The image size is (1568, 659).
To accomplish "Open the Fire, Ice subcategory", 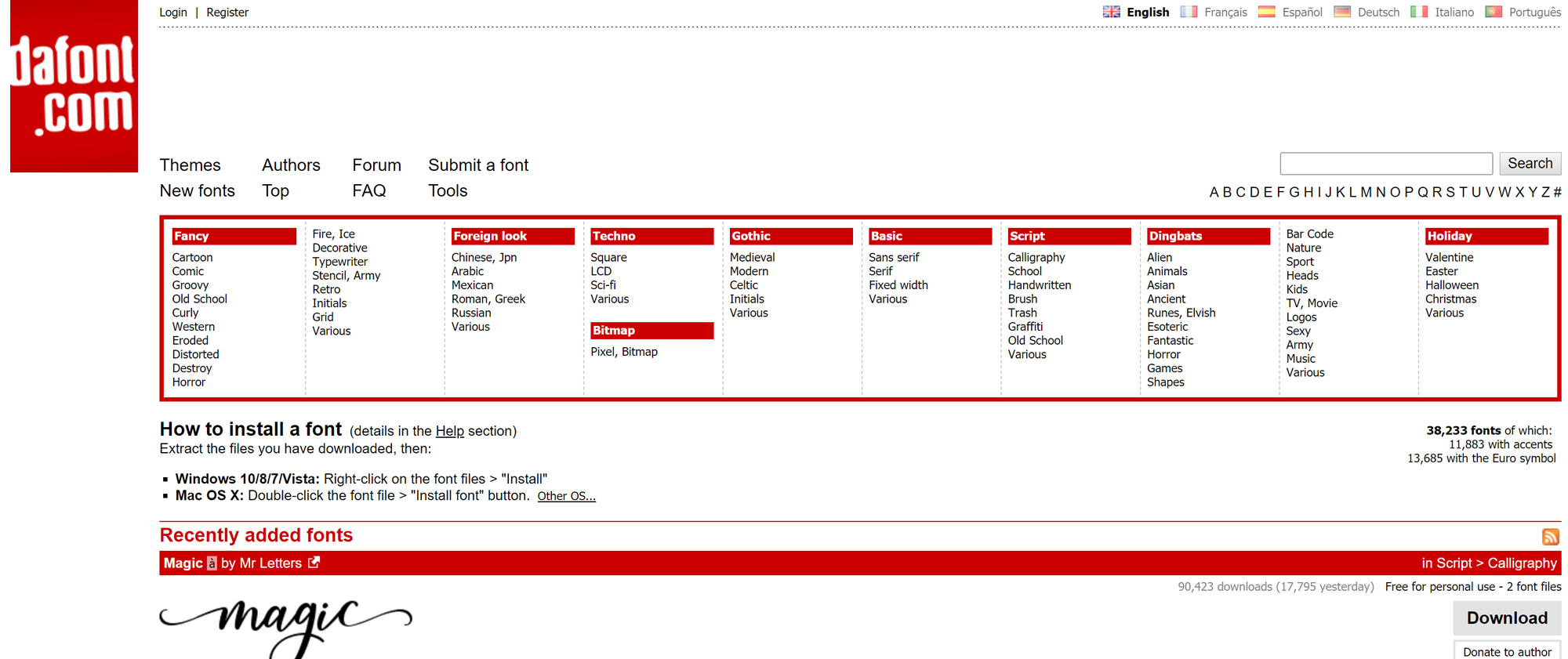I will click(333, 234).
